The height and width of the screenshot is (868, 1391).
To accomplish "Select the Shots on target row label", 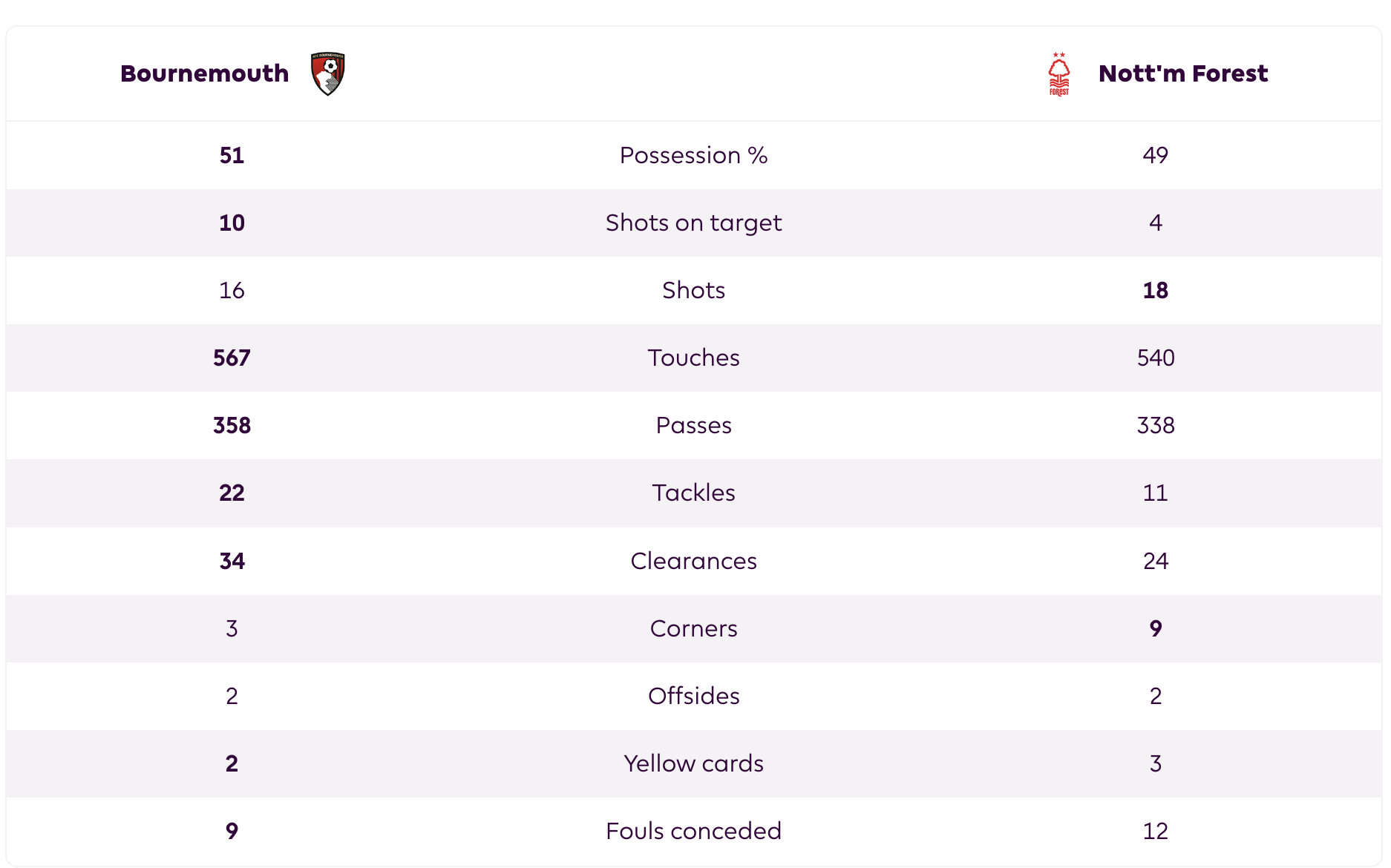I will click(x=693, y=223).
